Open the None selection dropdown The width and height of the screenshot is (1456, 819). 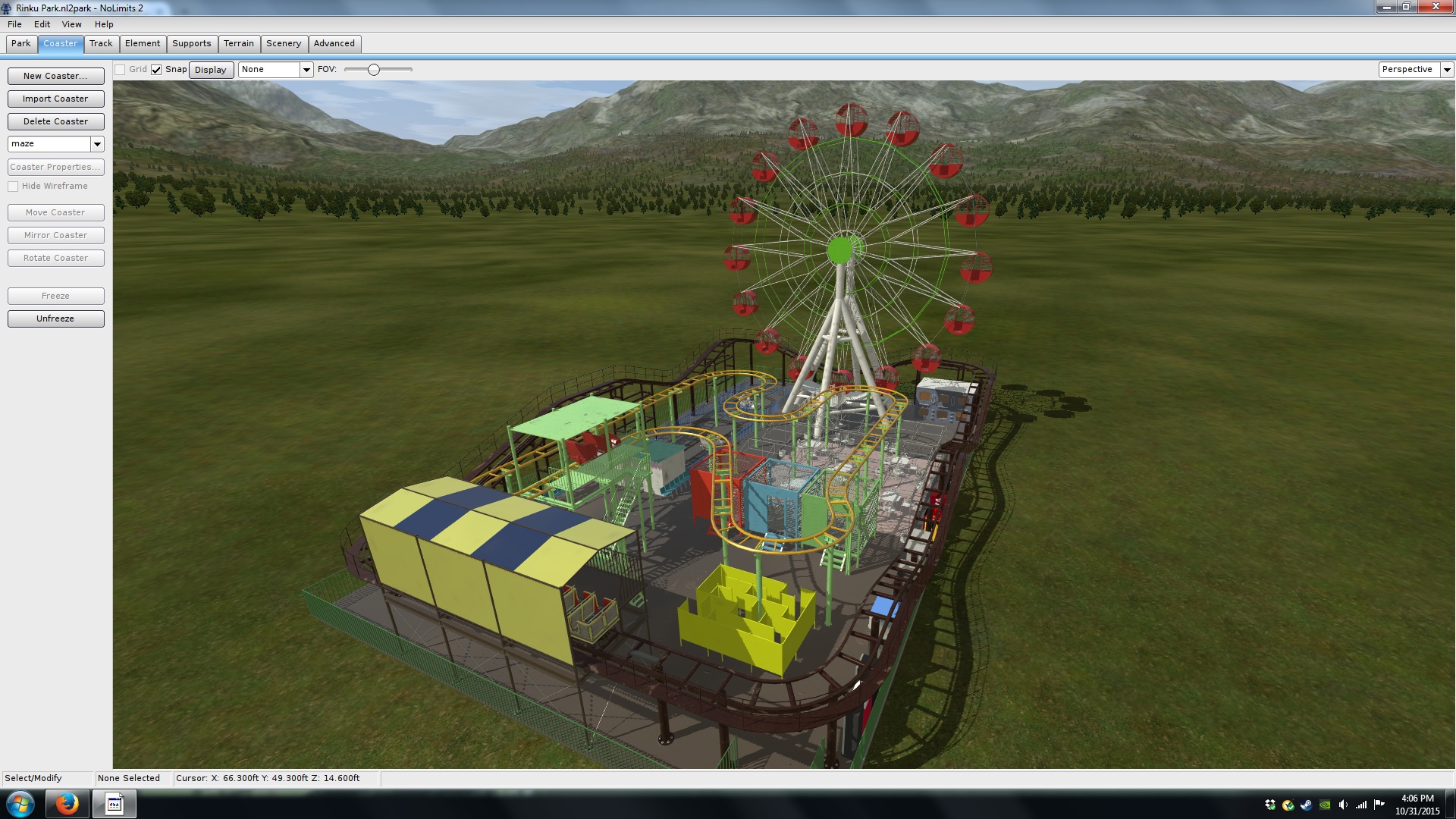coord(306,70)
